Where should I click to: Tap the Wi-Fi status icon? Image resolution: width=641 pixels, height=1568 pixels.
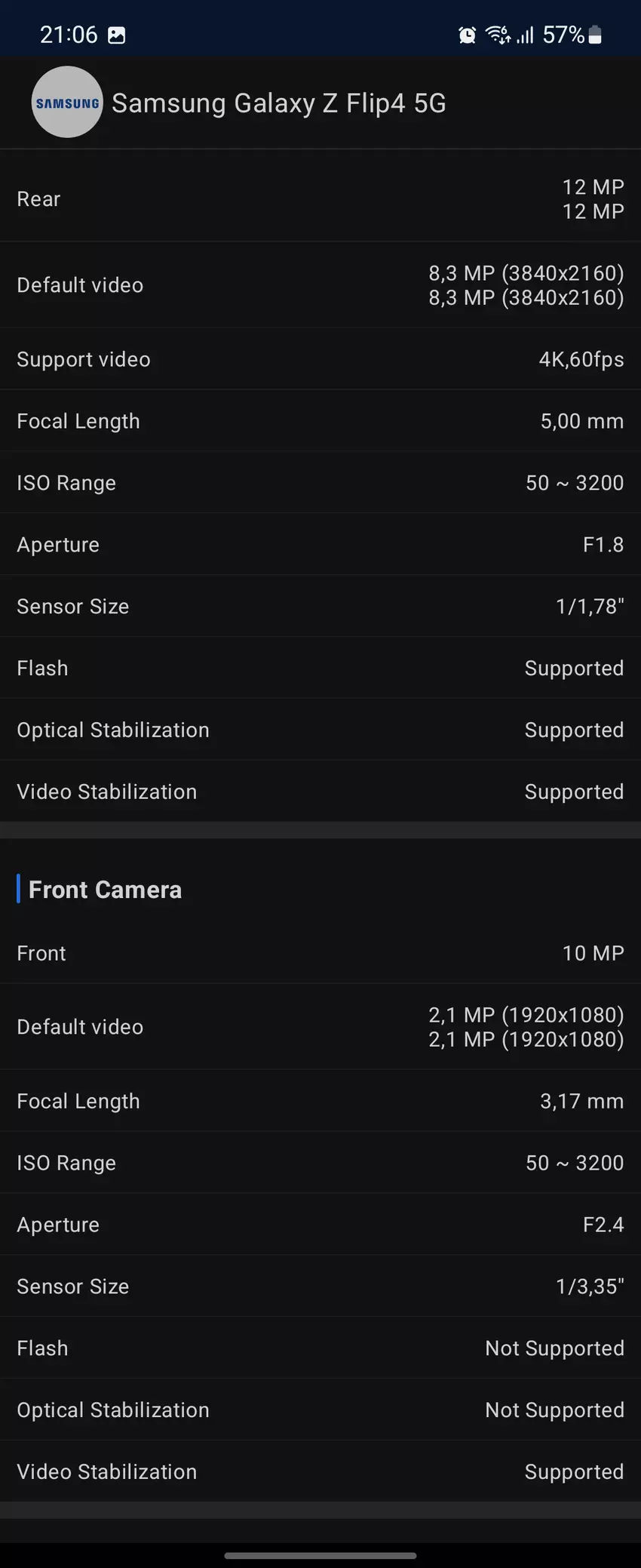click(x=497, y=35)
